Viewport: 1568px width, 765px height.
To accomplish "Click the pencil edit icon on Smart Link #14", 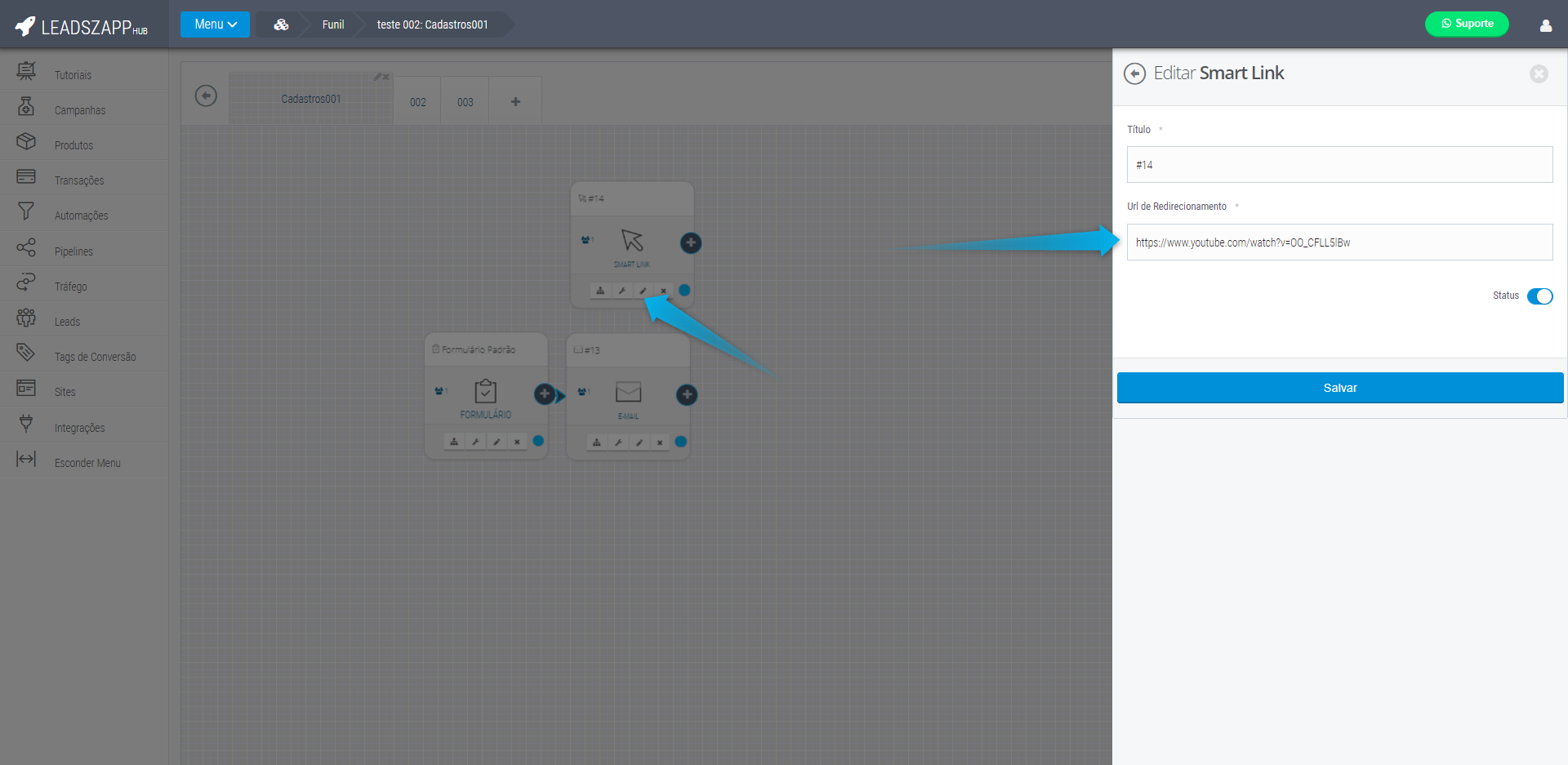I will [643, 291].
